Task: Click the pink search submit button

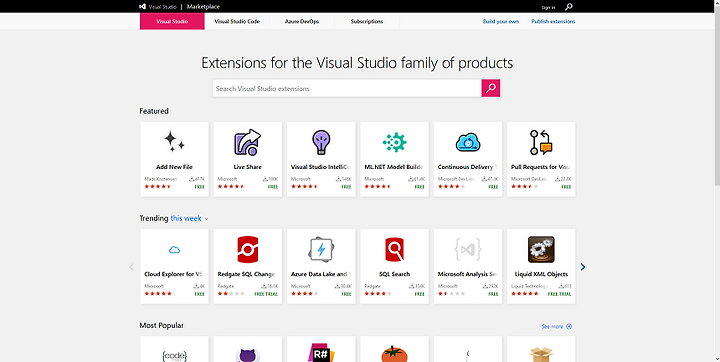Action: [x=491, y=88]
